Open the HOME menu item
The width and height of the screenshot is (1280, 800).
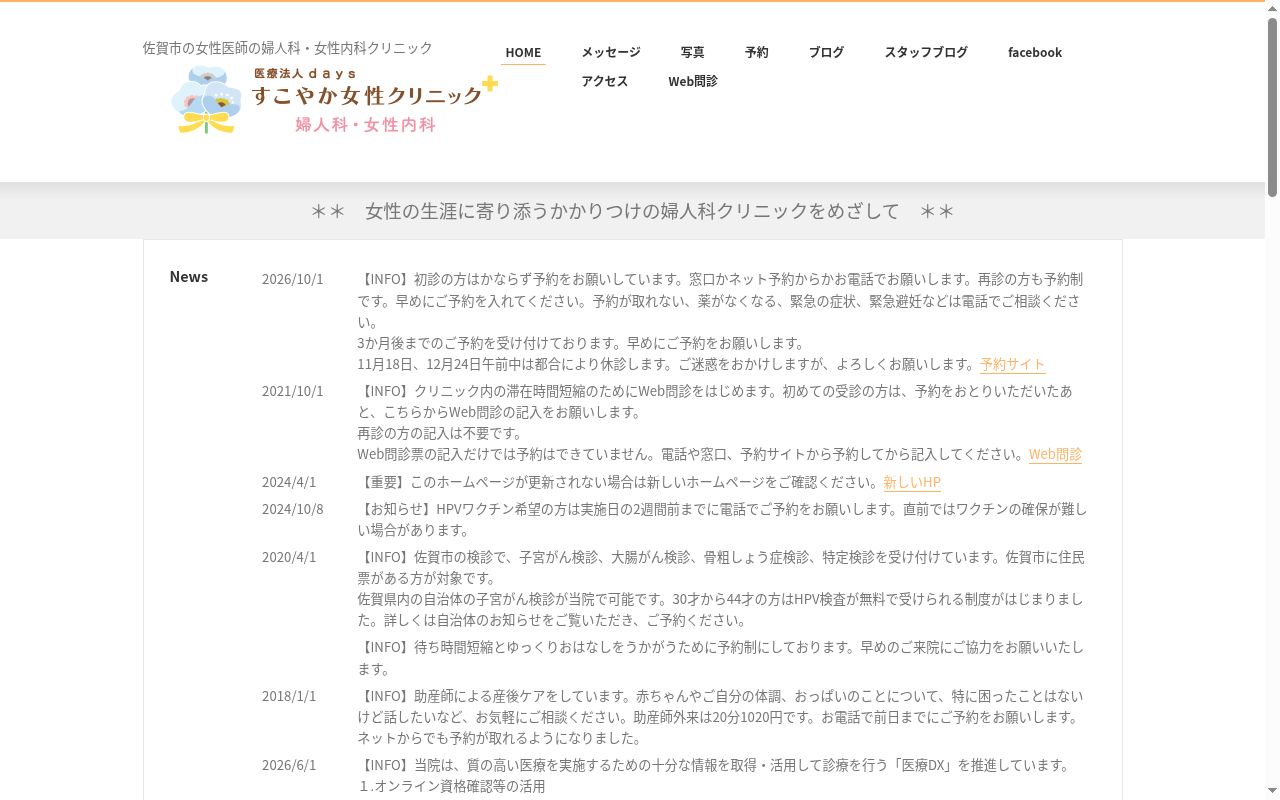click(523, 52)
